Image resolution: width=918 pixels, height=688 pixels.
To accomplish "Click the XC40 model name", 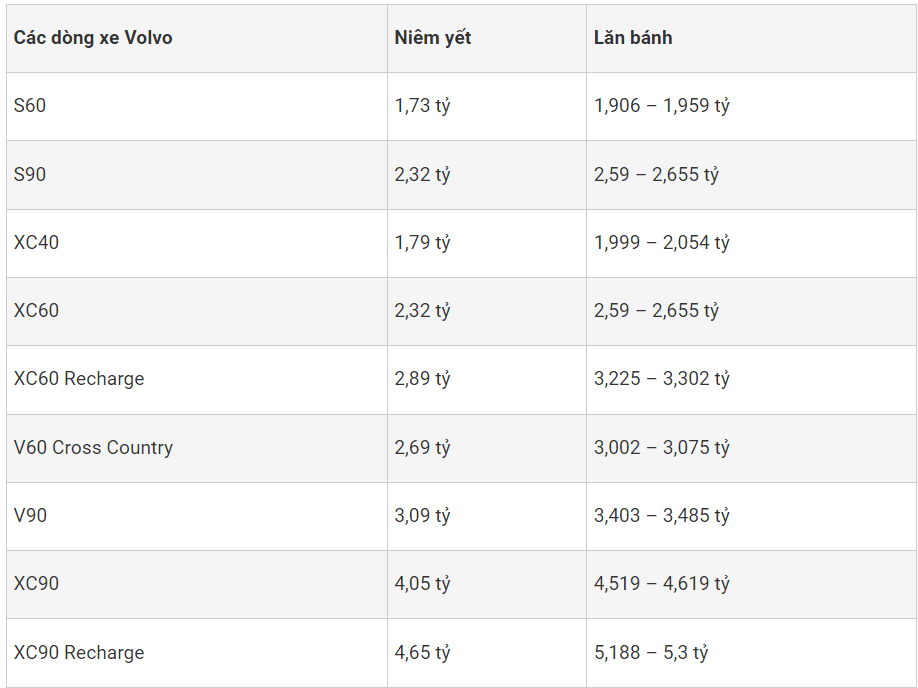I will pyautogui.click(x=36, y=243).
